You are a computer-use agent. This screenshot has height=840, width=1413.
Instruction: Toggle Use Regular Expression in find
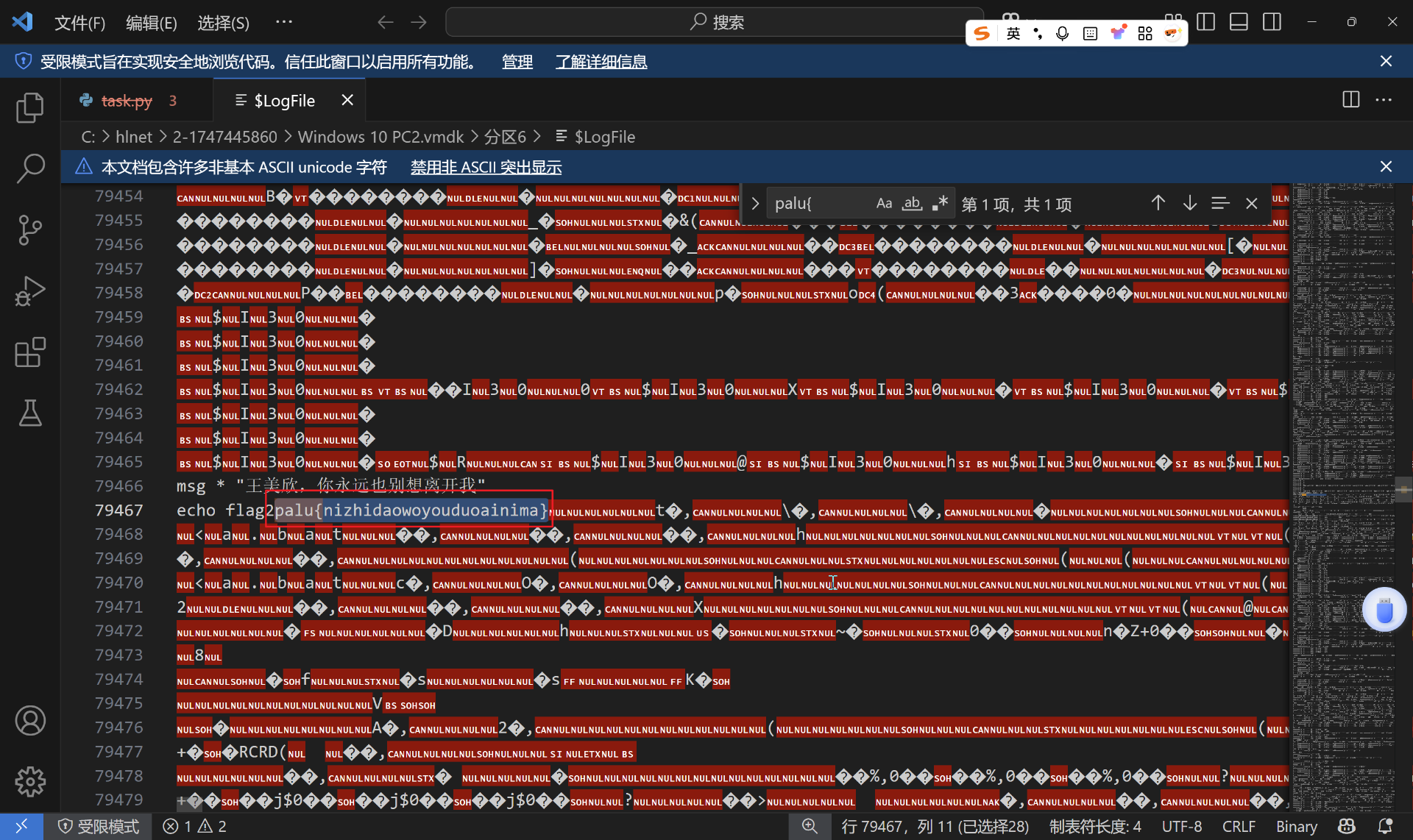(x=940, y=204)
